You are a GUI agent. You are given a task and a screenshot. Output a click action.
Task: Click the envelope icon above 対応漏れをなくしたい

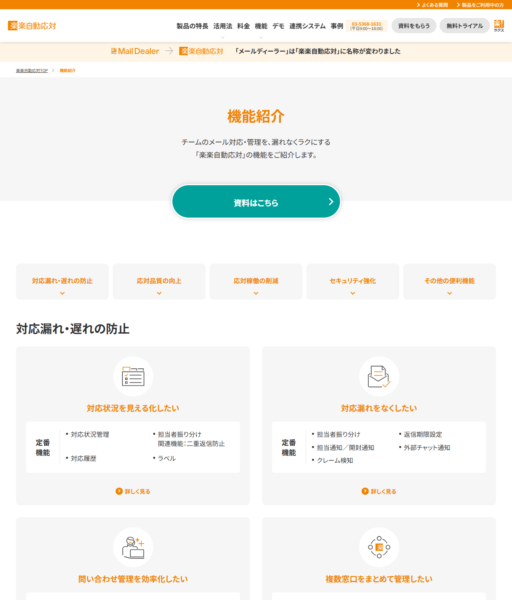379,376
